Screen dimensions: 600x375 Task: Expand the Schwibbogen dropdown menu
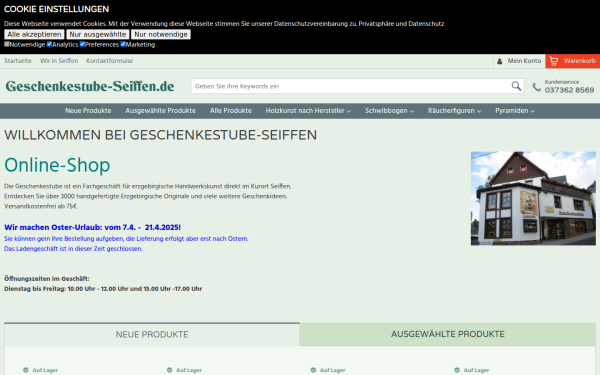point(389,111)
